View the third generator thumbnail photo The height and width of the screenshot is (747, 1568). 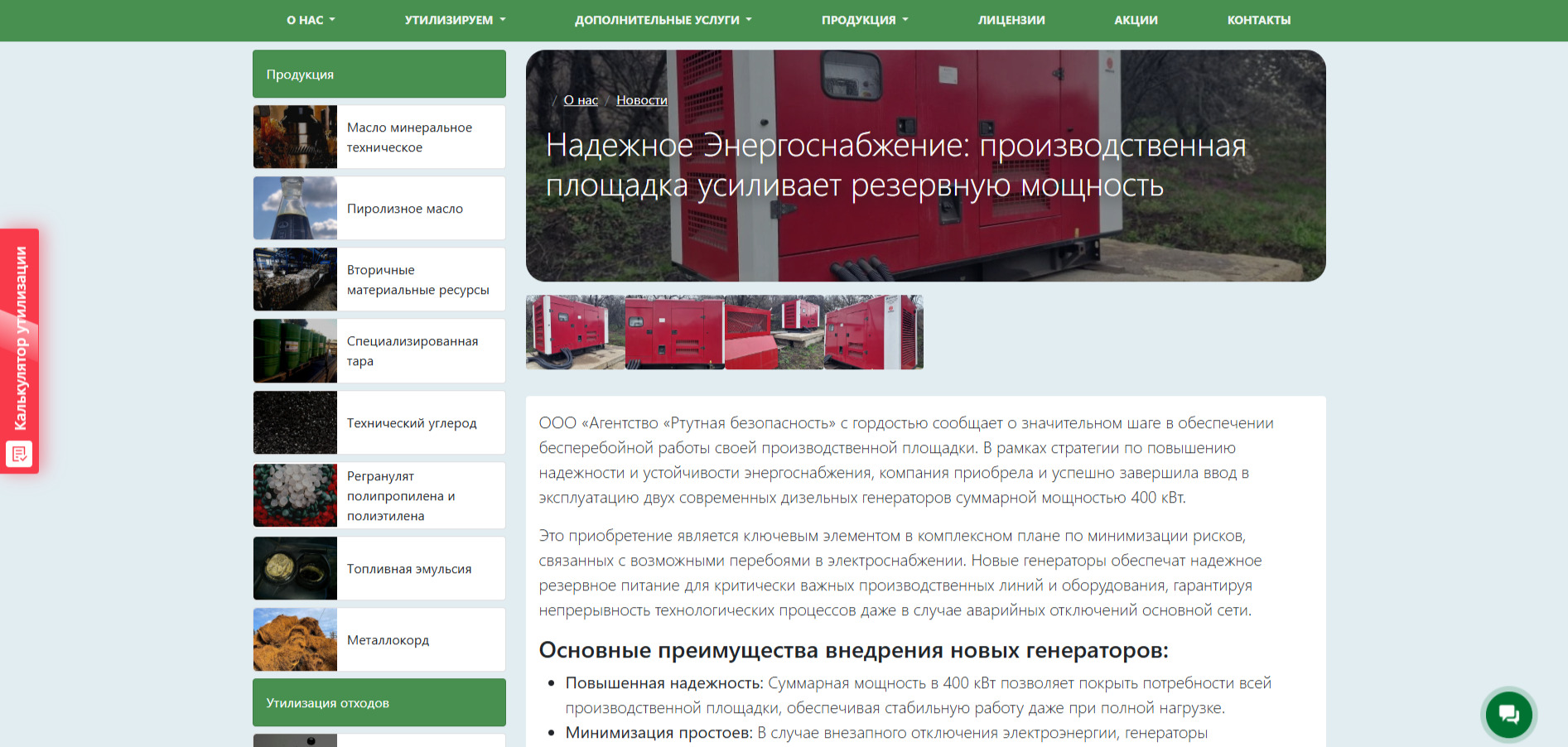coord(774,332)
